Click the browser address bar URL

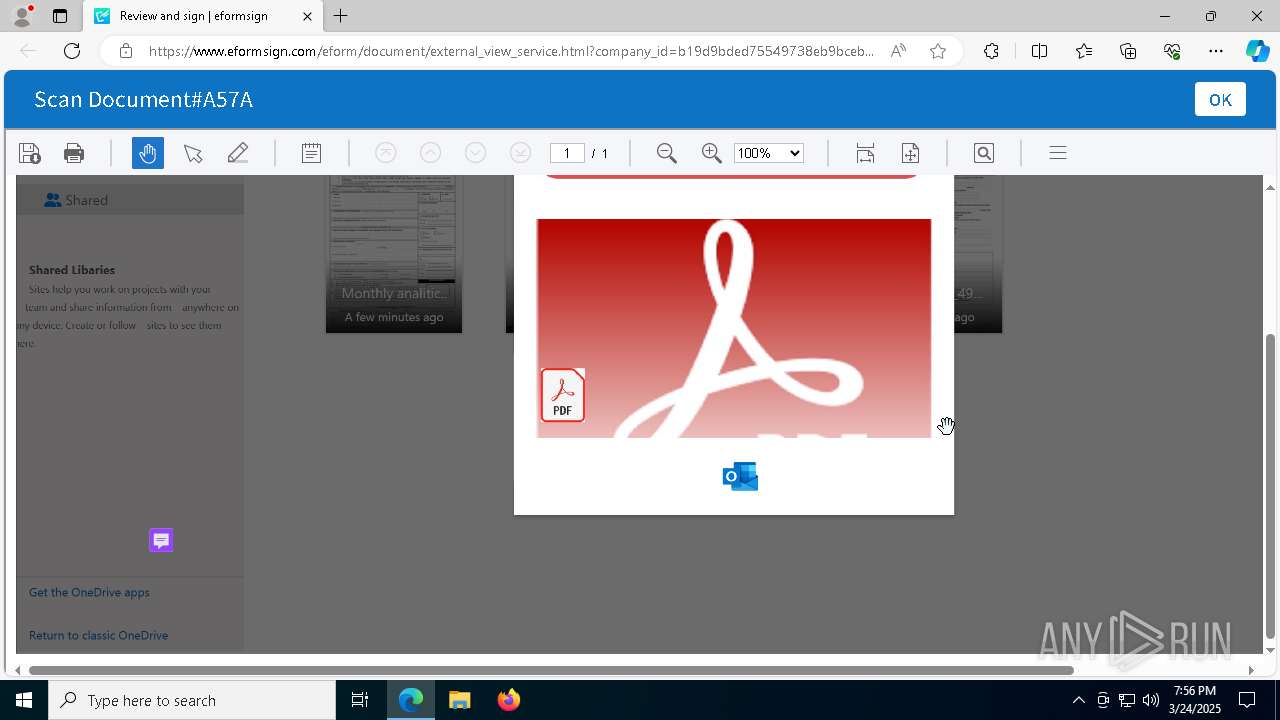click(x=512, y=51)
